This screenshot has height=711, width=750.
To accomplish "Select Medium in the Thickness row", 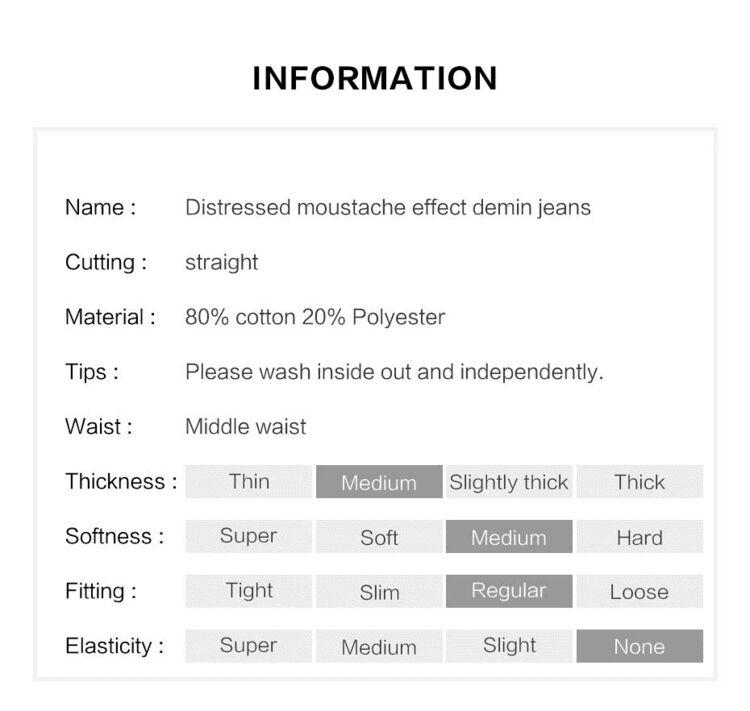I will pyautogui.click(x=379, y=481).
